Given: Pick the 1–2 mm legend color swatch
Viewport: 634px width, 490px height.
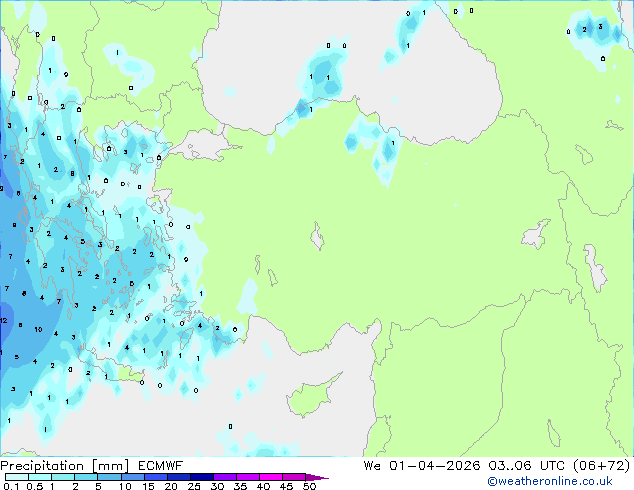Looking at the screenshot, I should [63, 477].
